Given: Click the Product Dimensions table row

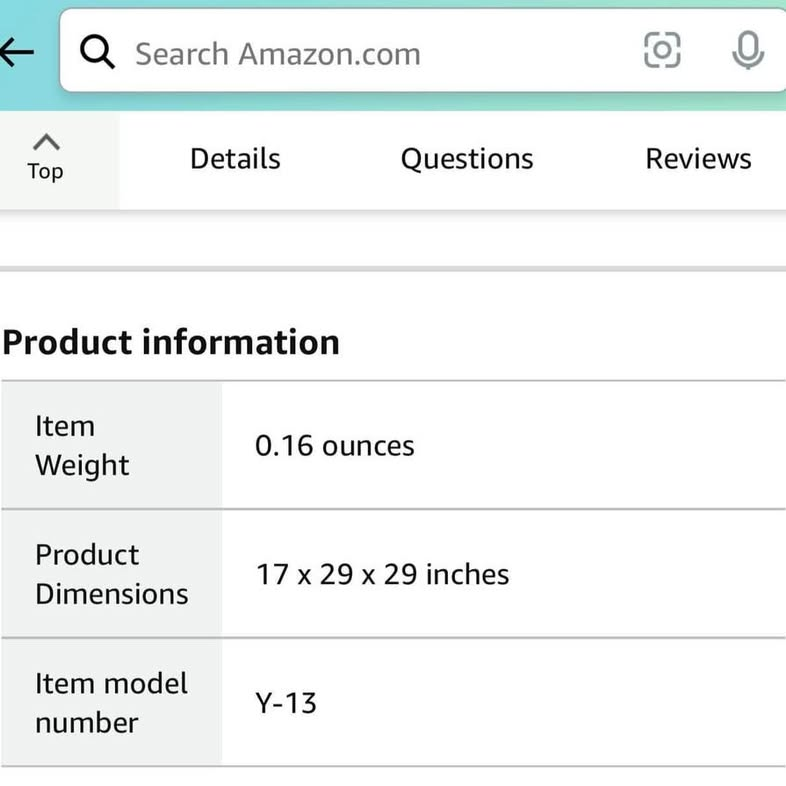Looking at the screenshot, I should tap(394, 574).
